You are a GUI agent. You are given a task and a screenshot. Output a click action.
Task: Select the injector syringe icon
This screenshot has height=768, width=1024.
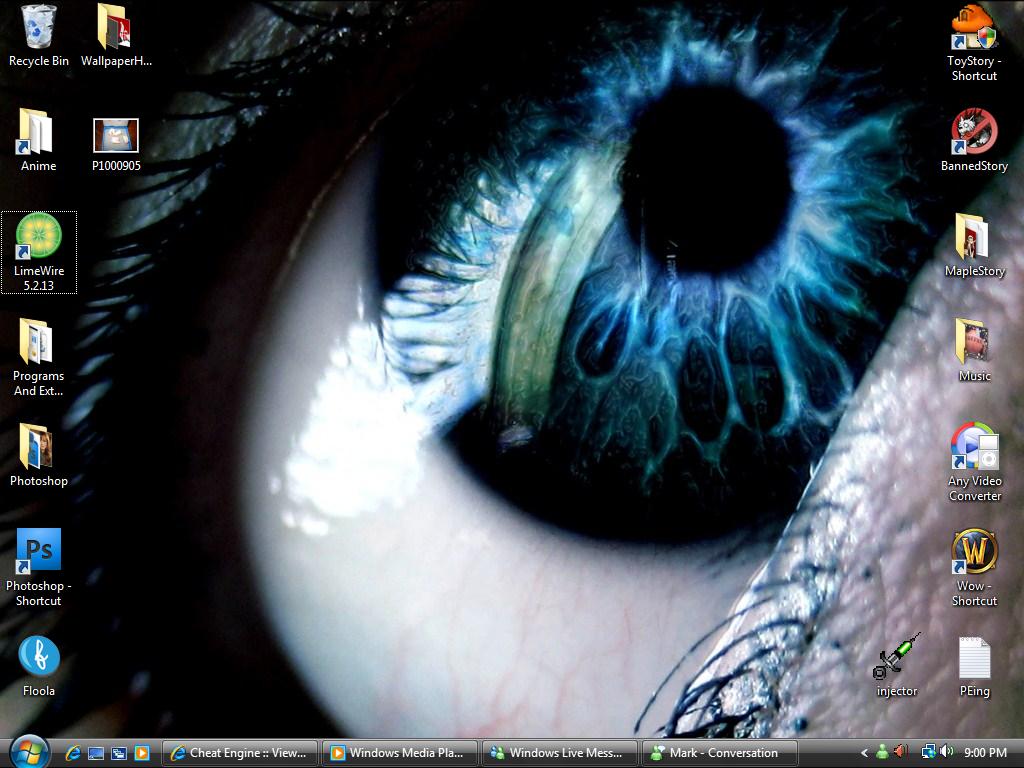click(897, 656)
